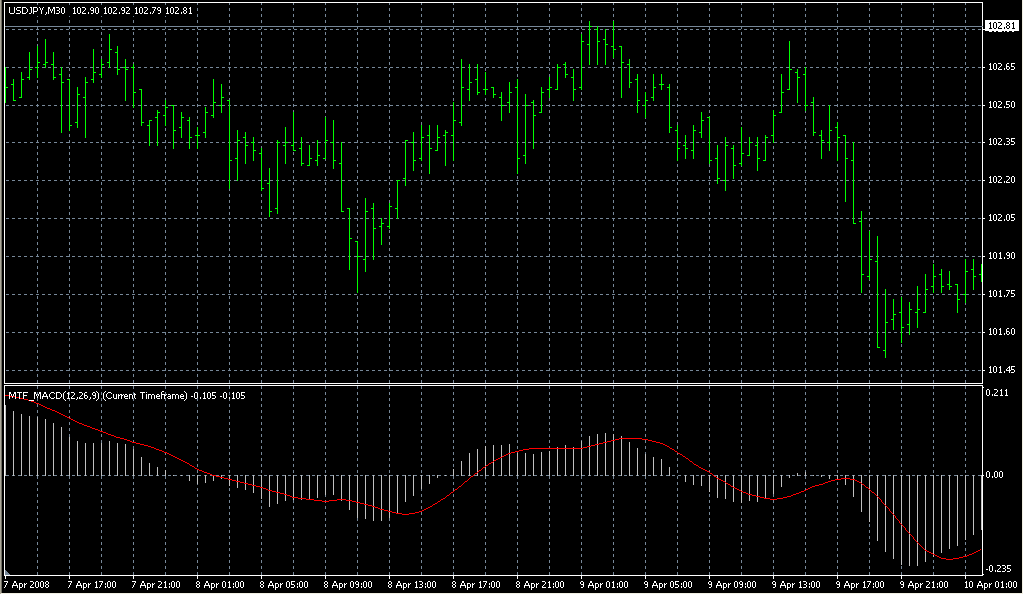Select the 7 Apr 2008 date label
This screenshot has height=594, width=1024.
click(x=27, y=584)
